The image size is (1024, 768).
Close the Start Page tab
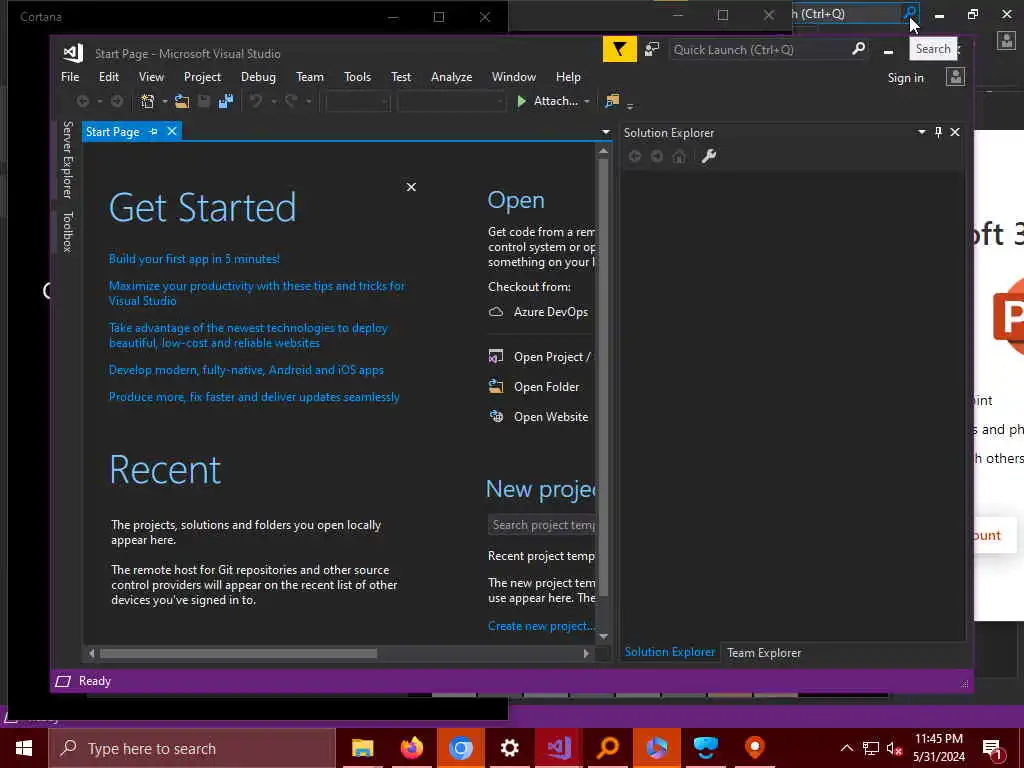coord(172,131)
